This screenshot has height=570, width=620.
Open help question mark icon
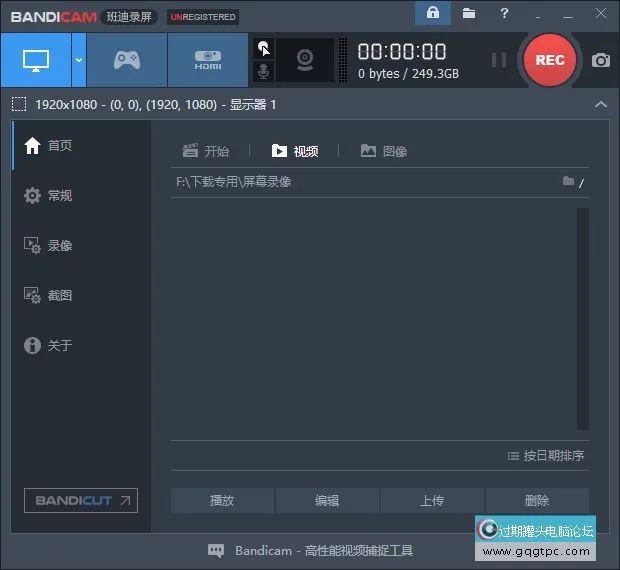point(506,13)
